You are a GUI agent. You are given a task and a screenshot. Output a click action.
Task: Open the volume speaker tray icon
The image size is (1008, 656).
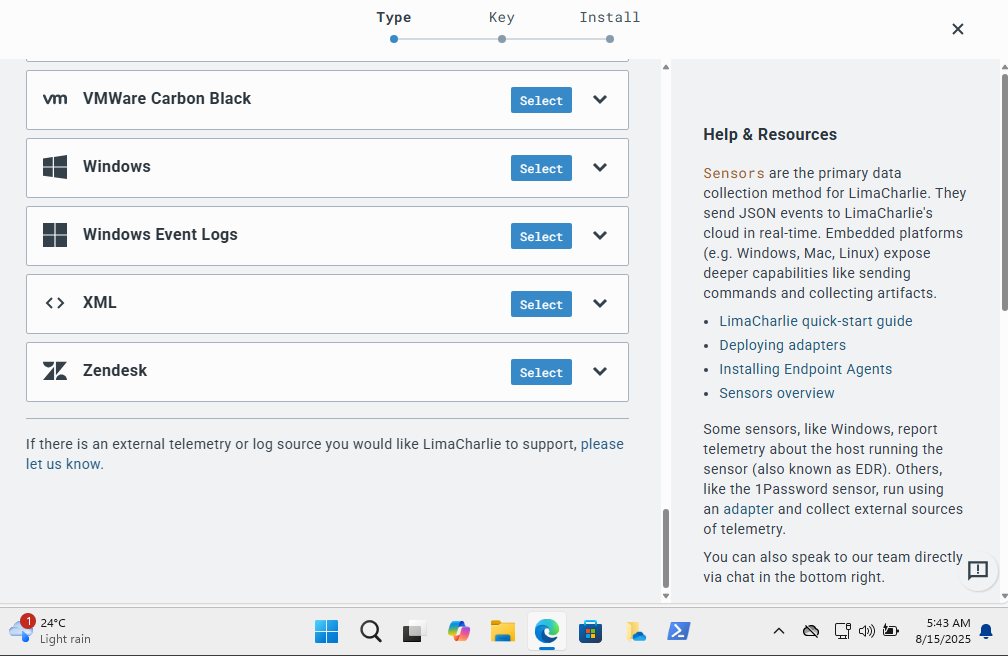coord(867,632)
